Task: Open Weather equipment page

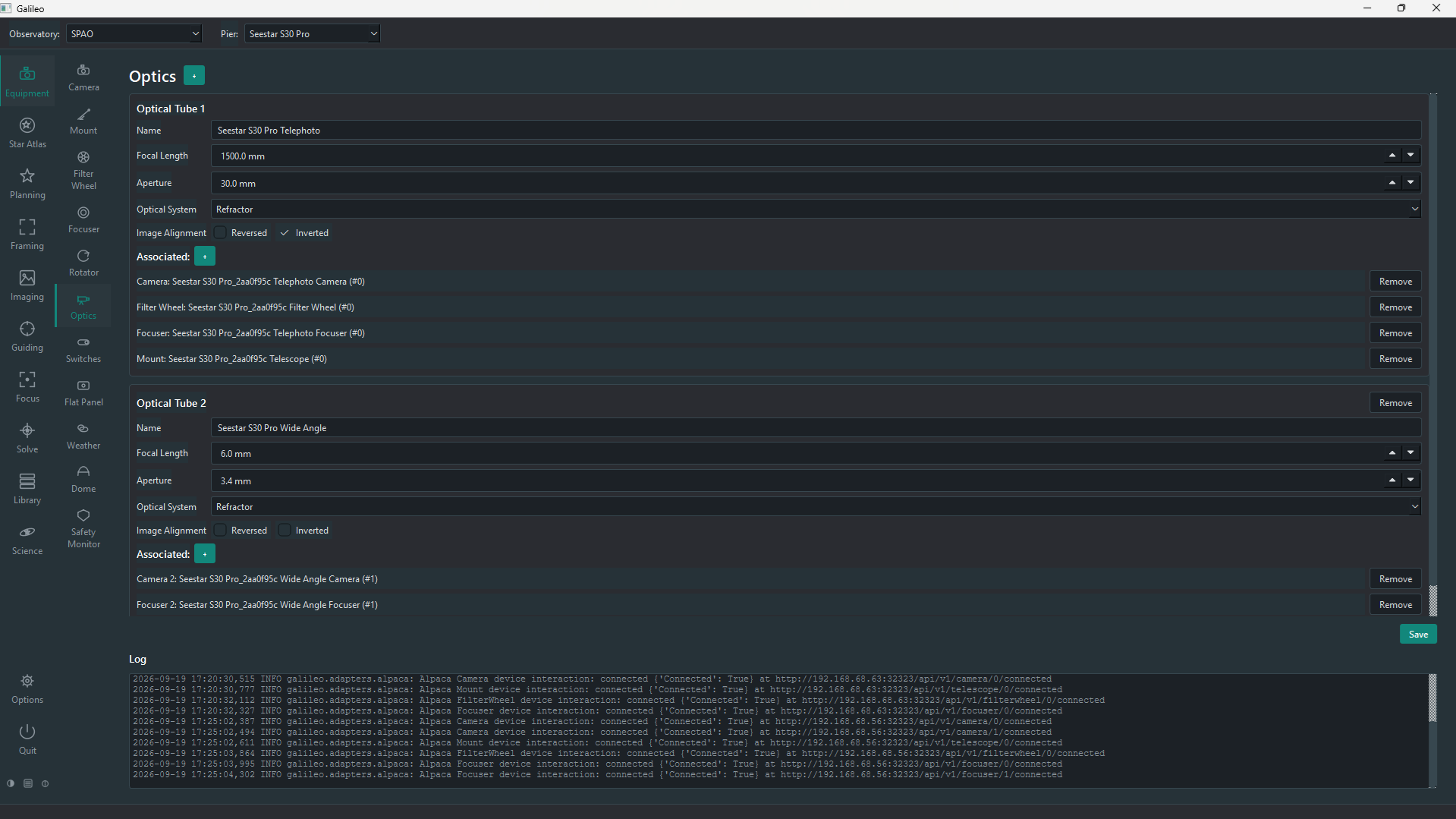Action: (x=83, y=436)
